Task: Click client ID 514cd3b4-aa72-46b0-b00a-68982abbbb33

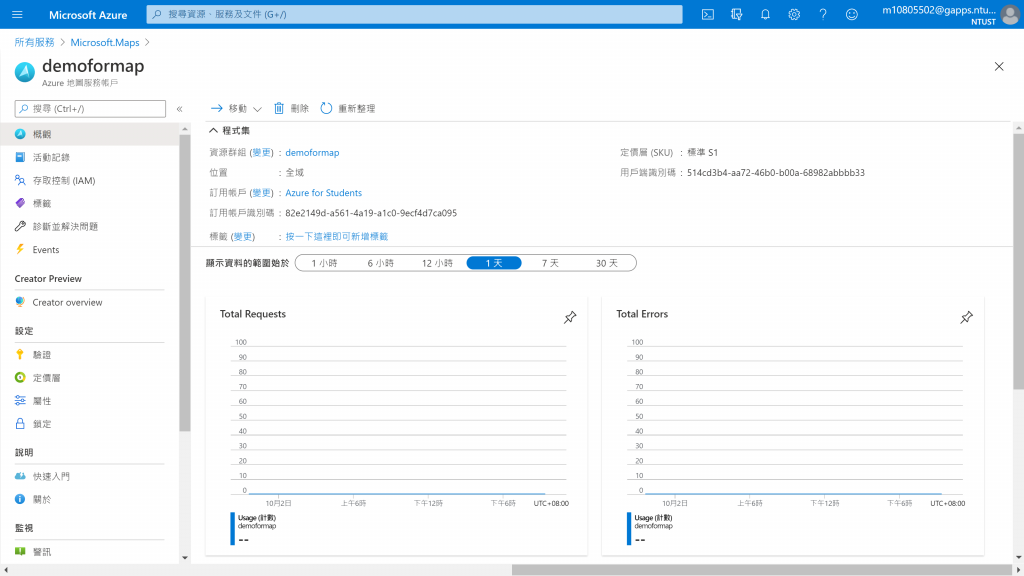Action: pyautogui.click(x=776, y=173)
